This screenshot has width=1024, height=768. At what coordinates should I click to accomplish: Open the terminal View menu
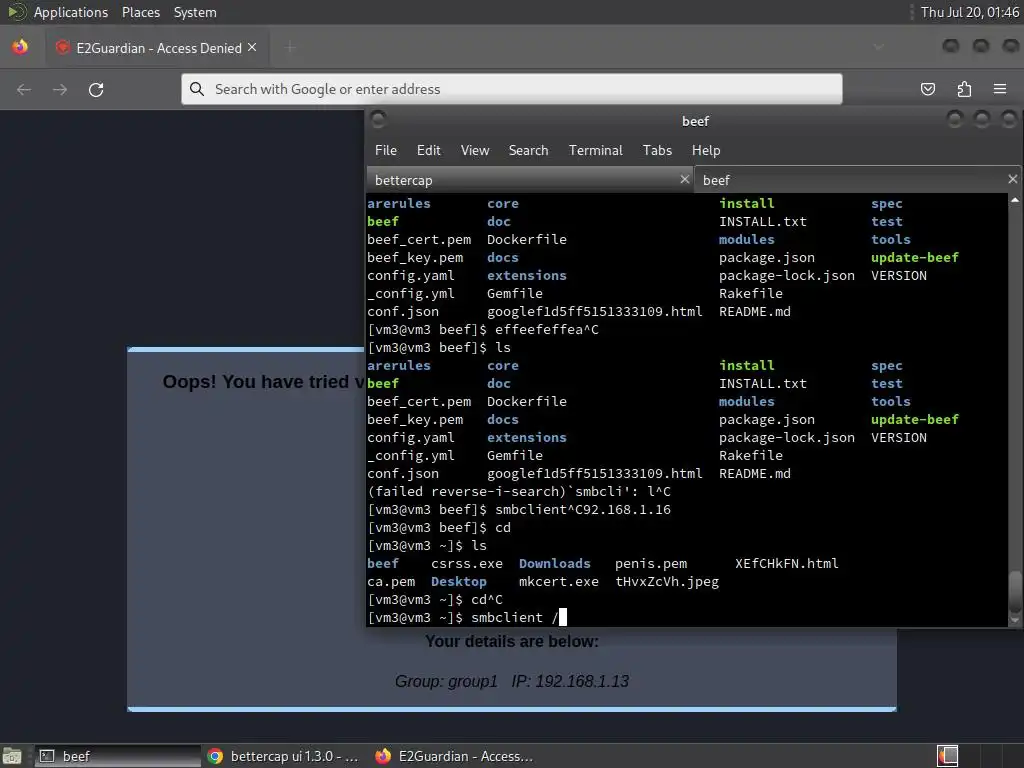tap(475, 150)
